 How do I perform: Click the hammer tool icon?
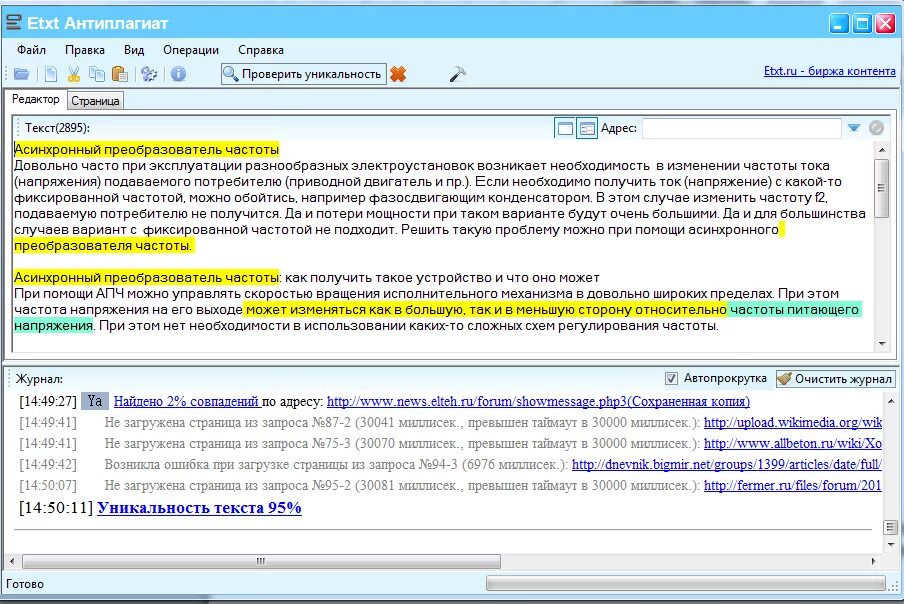click(457, 74)
